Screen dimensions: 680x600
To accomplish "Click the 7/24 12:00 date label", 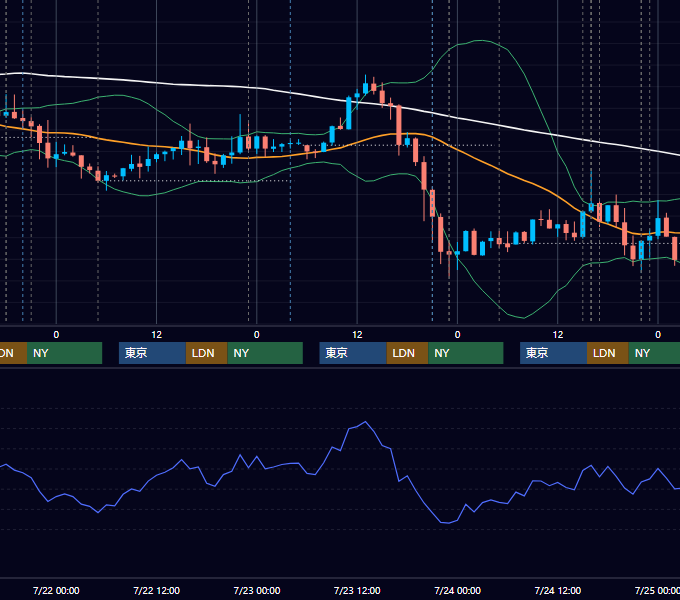I will (558, 590).
